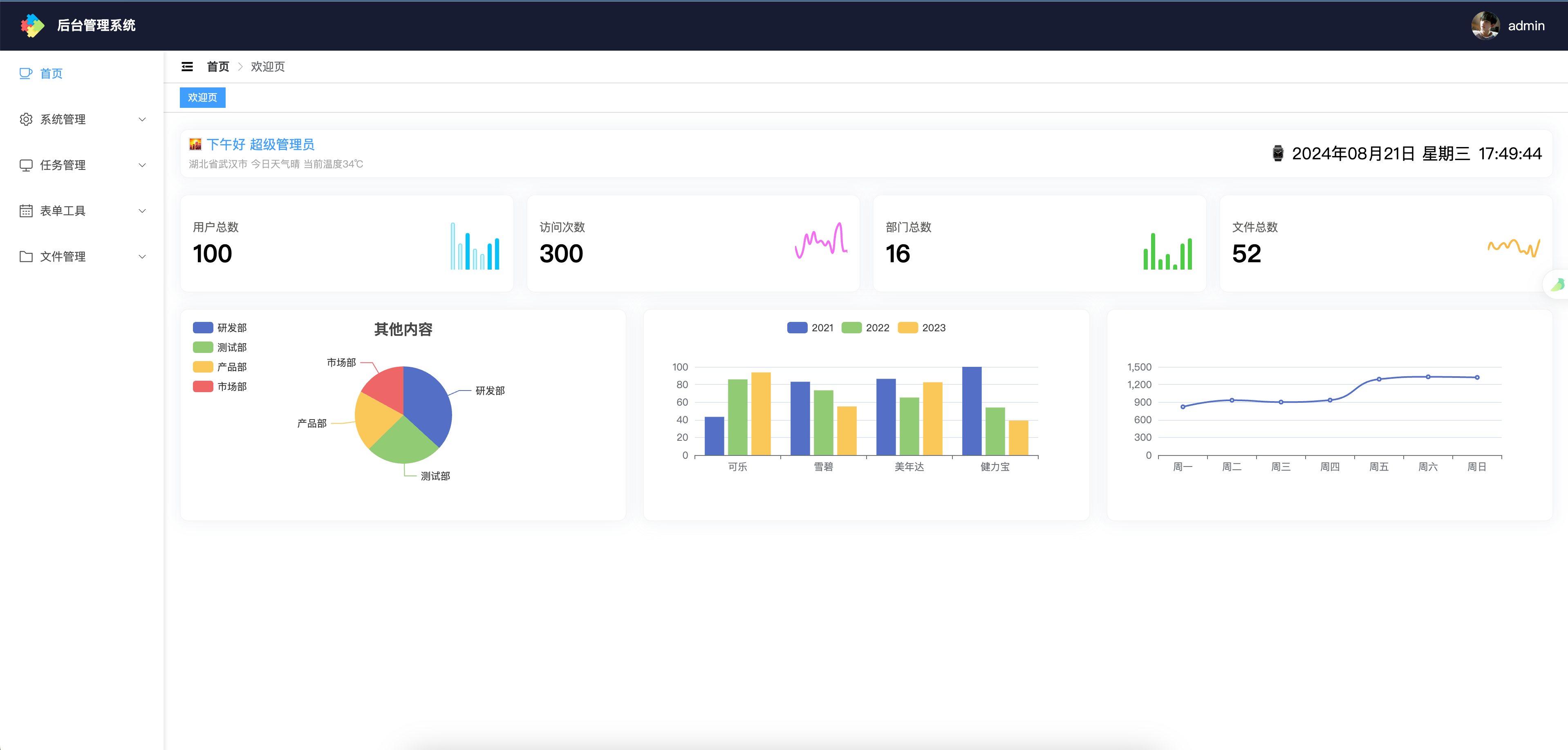The image size is (1568, 750).
Task: Click the 周一 data point on line chart
Action: (x=1183, y=407)
